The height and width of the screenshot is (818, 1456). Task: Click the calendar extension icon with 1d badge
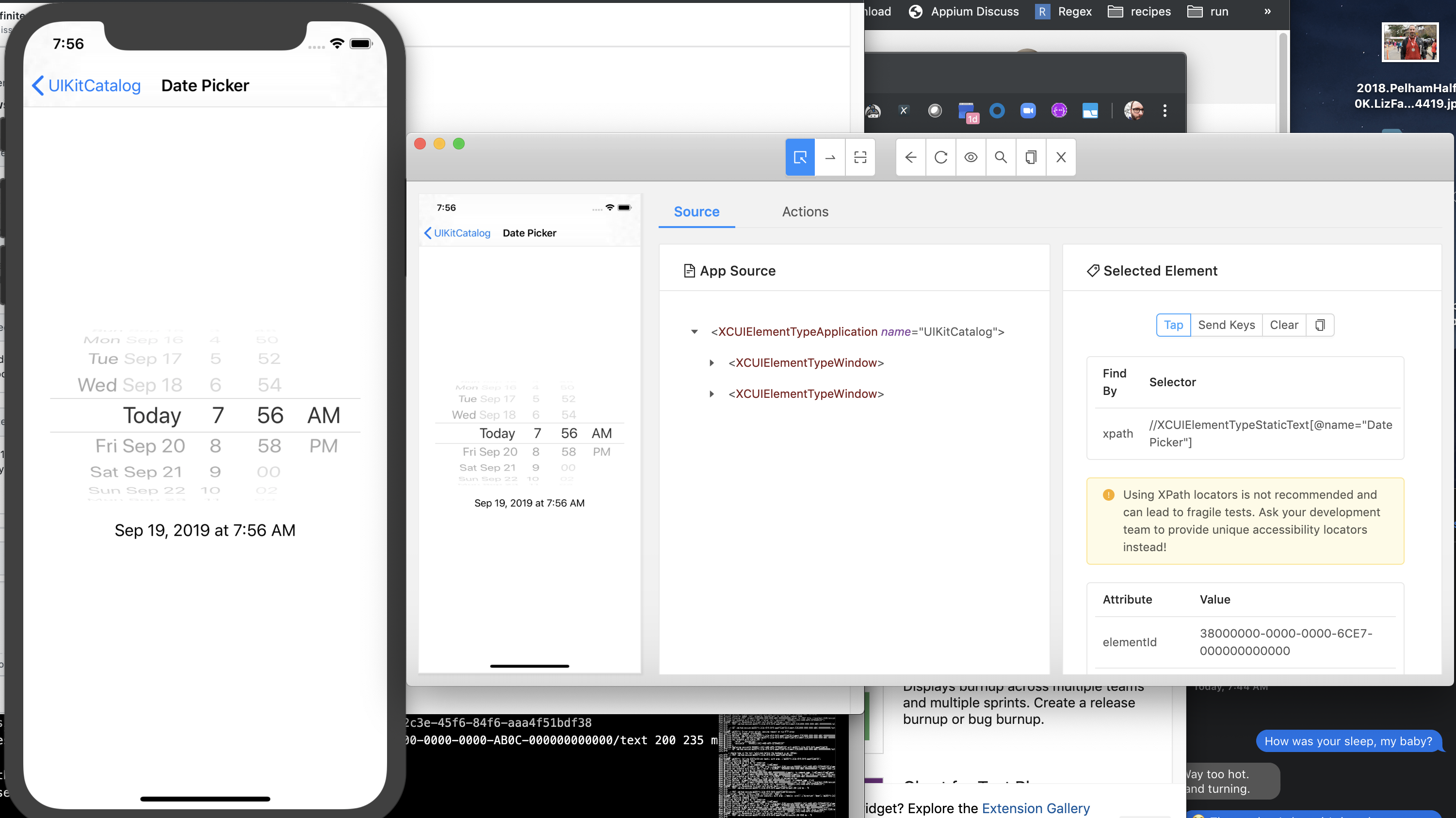coord(968,113)
